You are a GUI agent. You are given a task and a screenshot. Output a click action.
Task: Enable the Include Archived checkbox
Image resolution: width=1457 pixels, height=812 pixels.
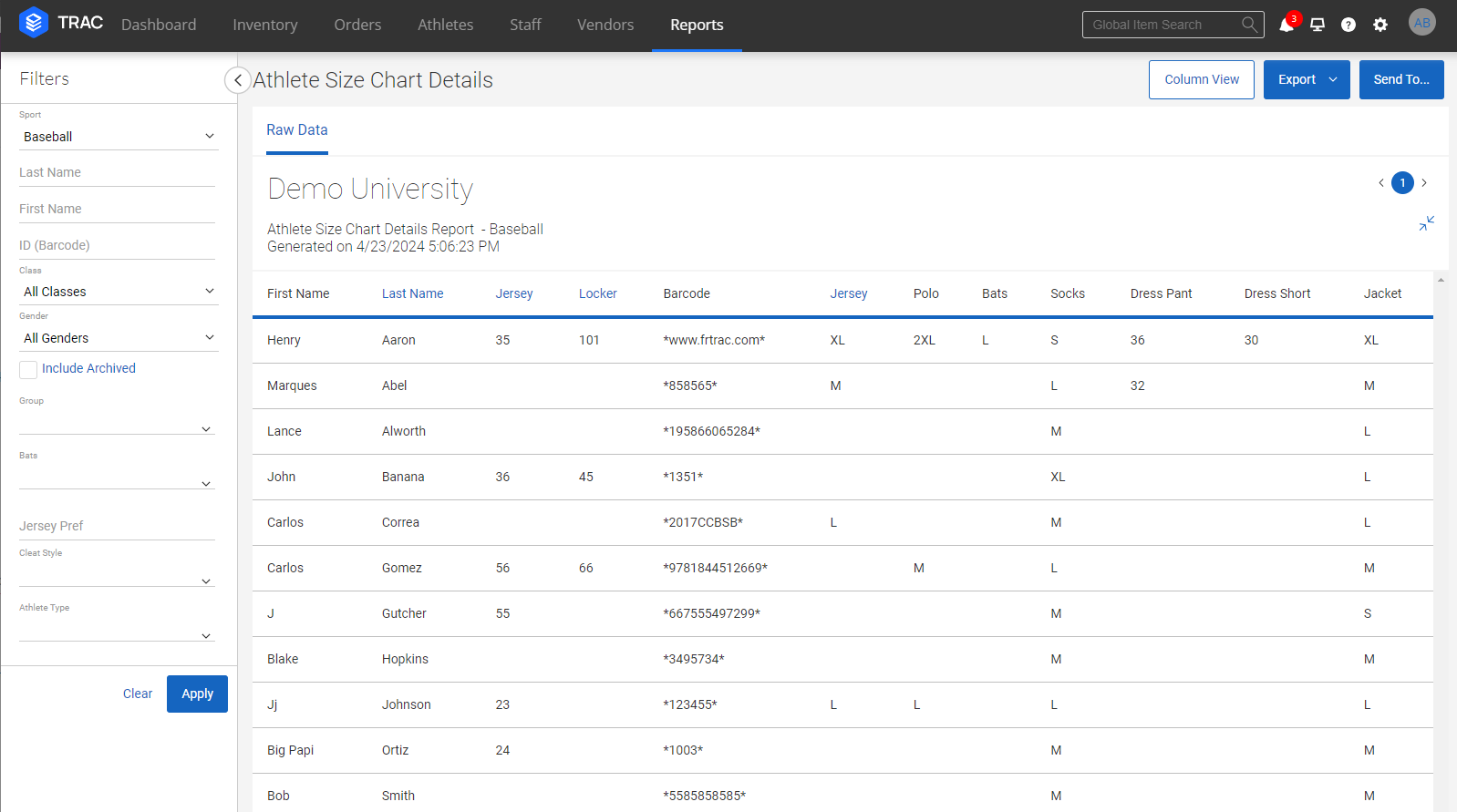[28, 369]
